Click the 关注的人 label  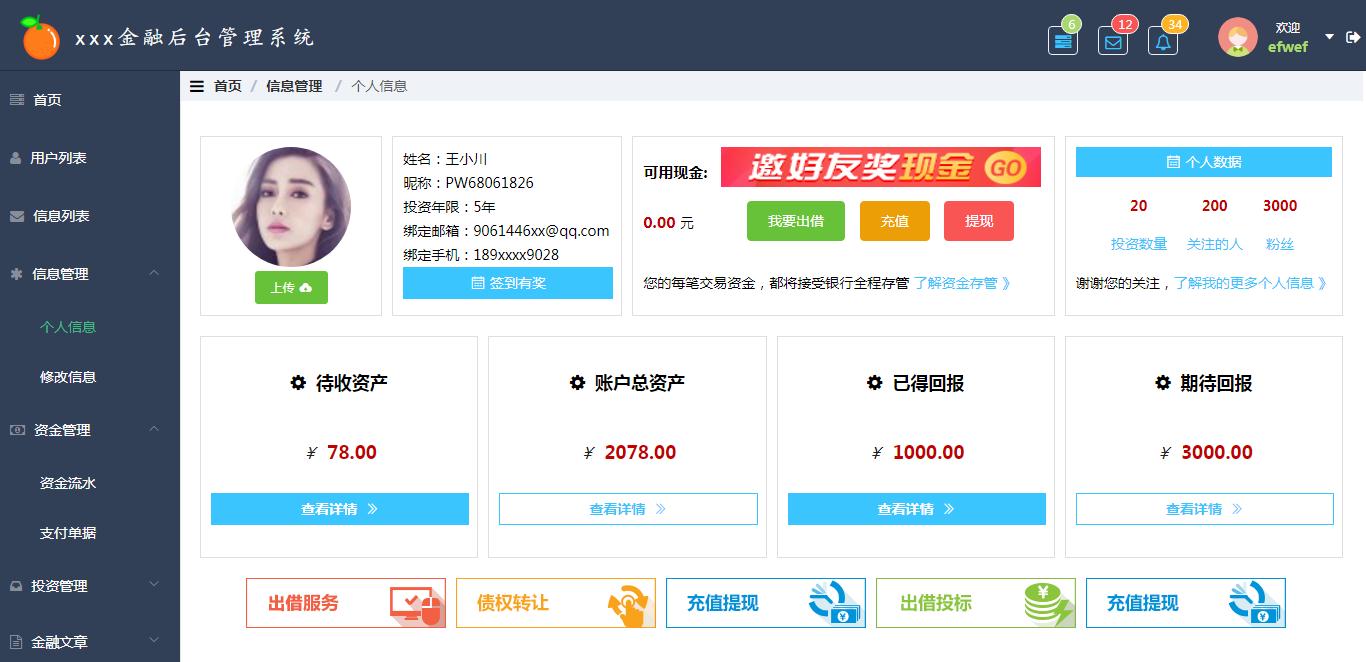coord(1215,244)
